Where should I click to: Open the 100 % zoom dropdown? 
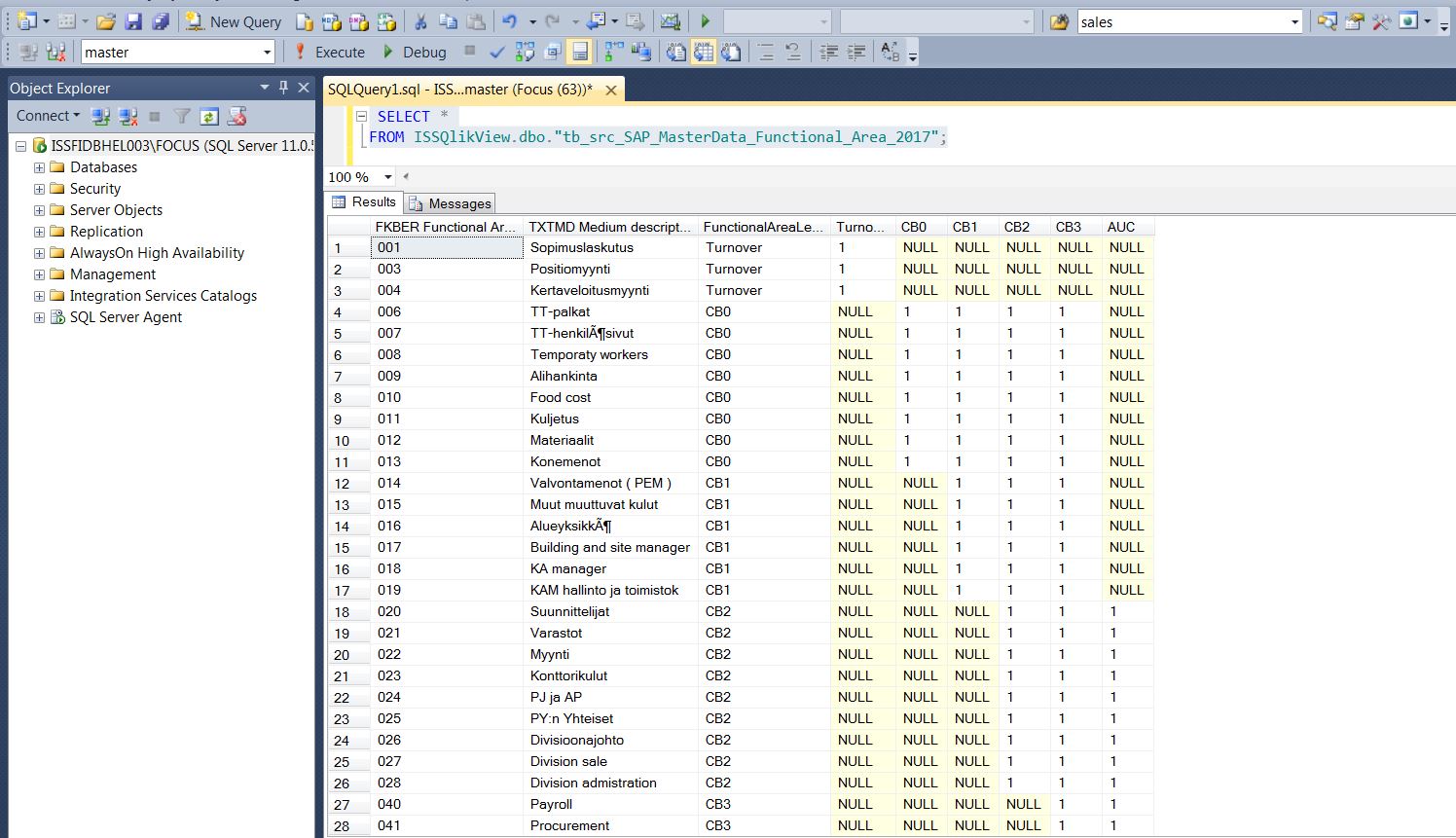point(387,177)
